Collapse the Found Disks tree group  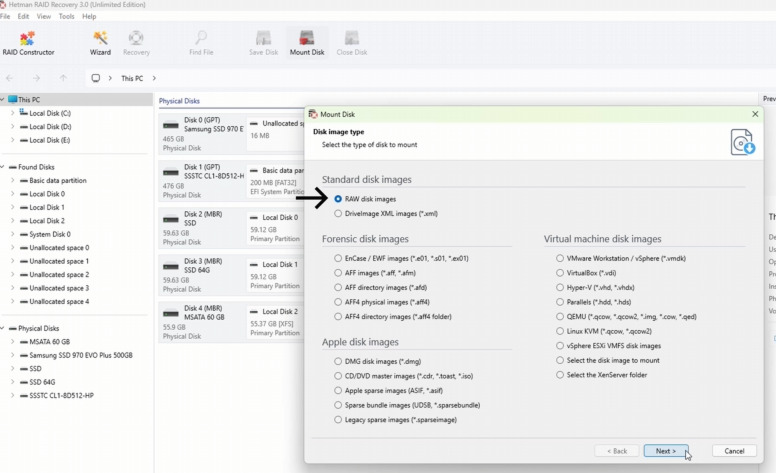(2, 167)
